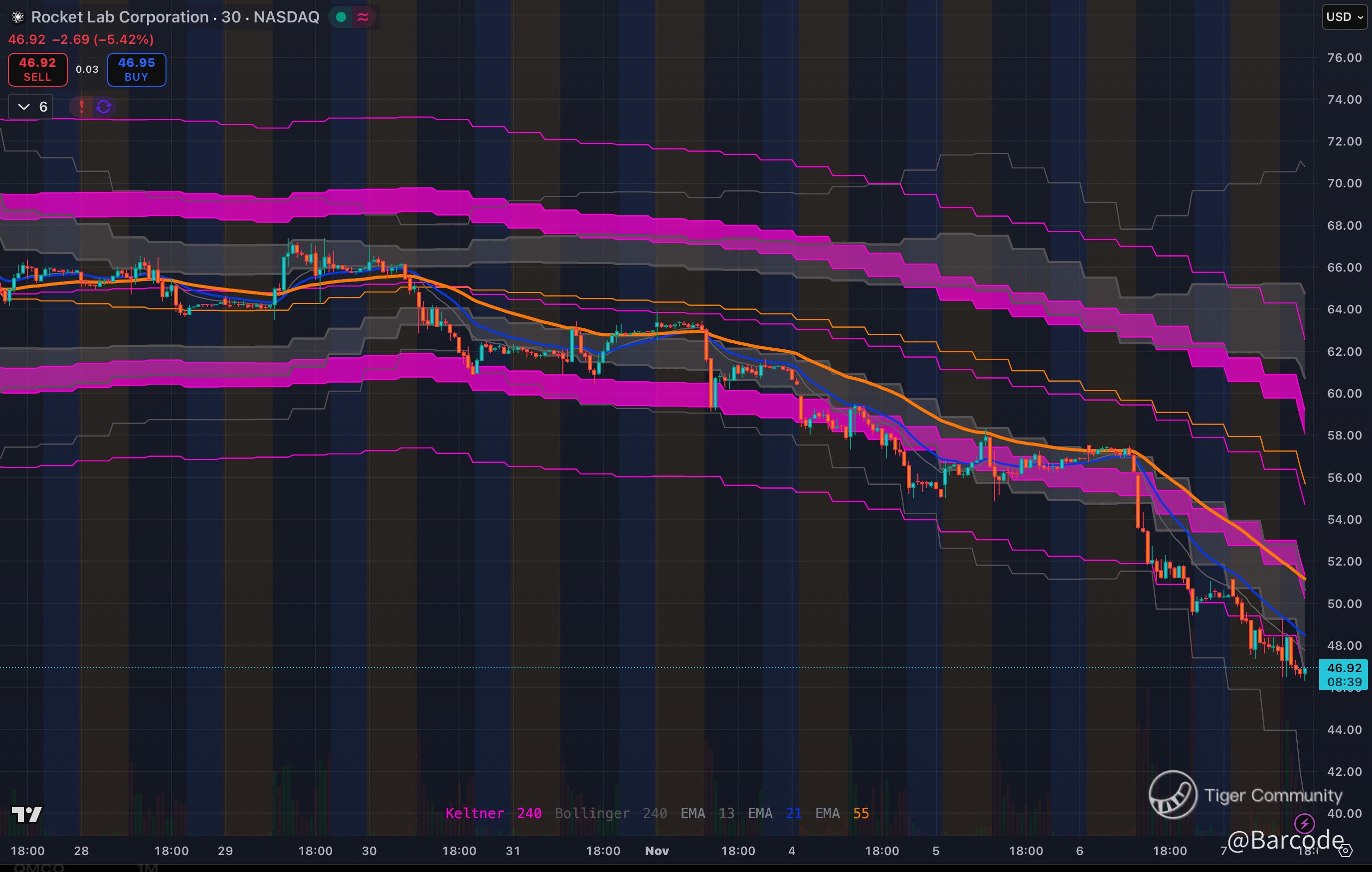Click the green market status dot
The image size is (1372, 872).
click(x=341, y=17)
